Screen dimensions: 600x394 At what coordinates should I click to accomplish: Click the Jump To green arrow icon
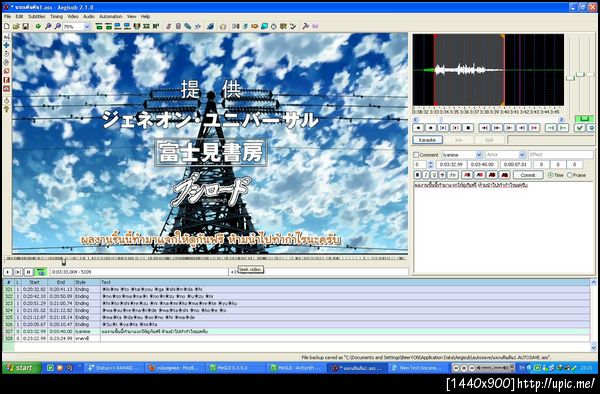tap(38, 26)
